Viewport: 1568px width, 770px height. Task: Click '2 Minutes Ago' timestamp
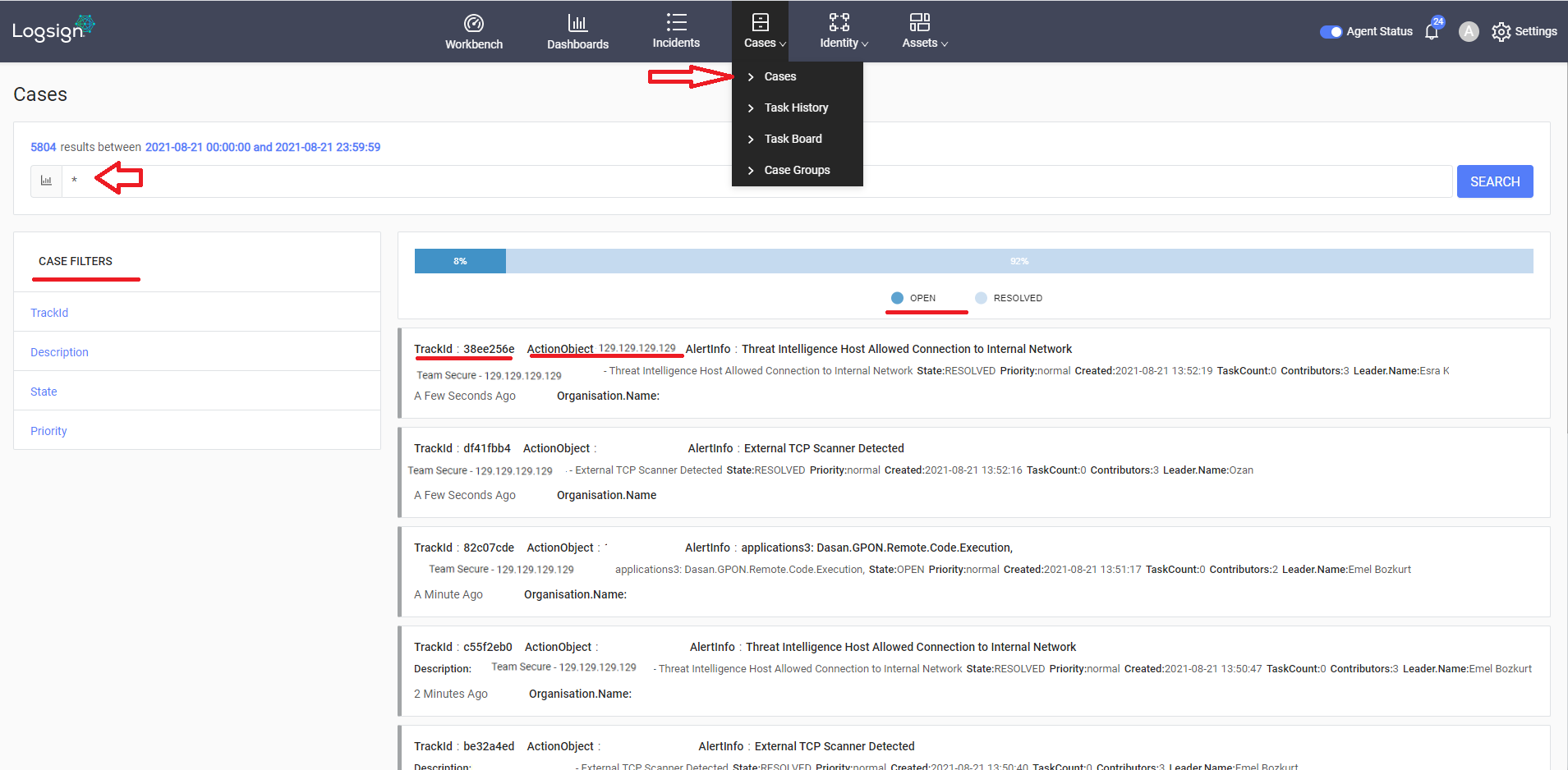click(x=451, y=694)
